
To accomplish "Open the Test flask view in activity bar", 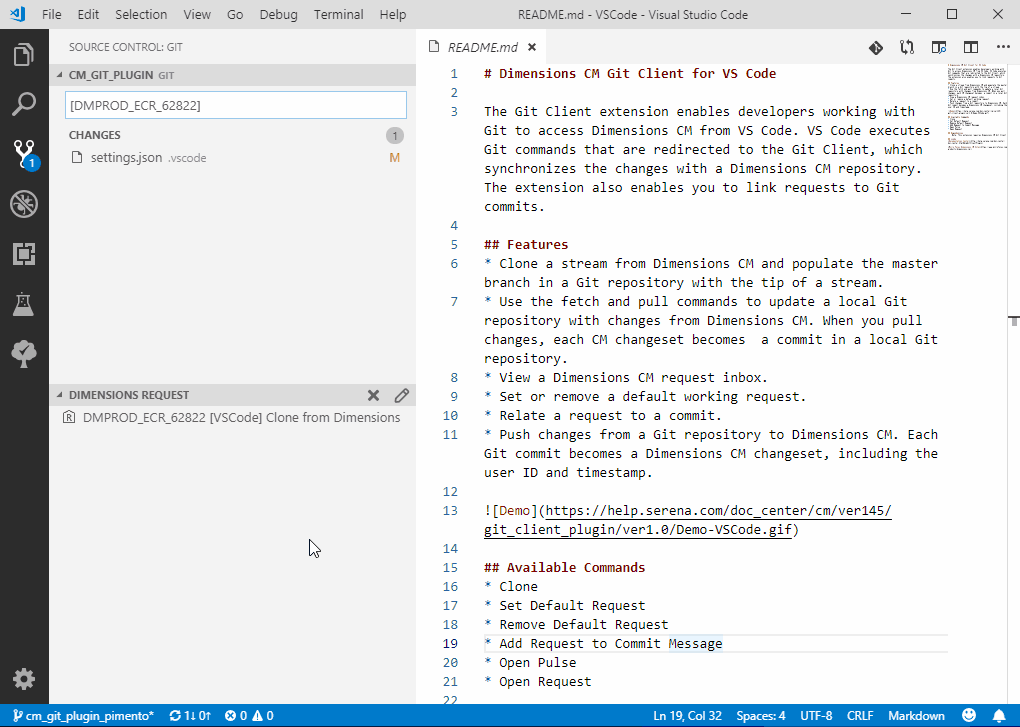I will pyautogui.click(x=23, y=304).
